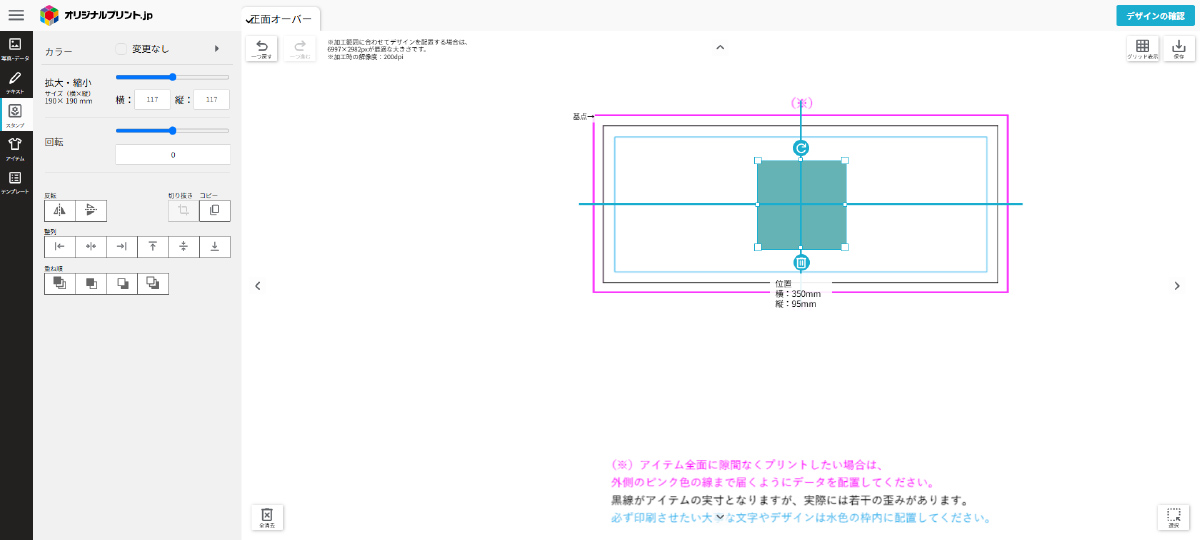Click the clear all (全消去) button
1200x540 pixels.
coord(267,517)
